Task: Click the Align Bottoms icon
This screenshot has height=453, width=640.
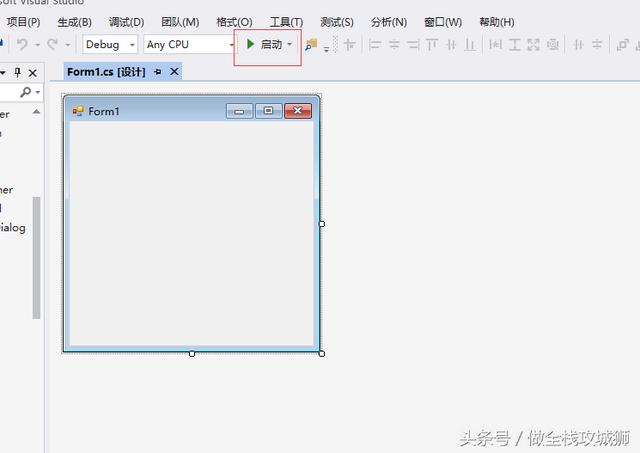Action: pos(470,44)
